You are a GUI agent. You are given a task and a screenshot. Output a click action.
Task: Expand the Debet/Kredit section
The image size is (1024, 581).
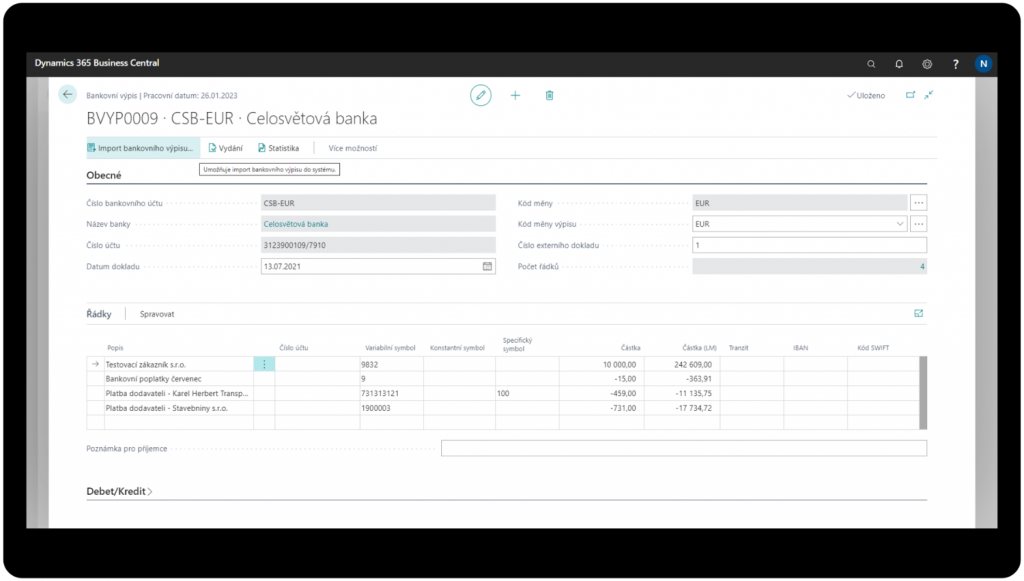tap(119, 491)
